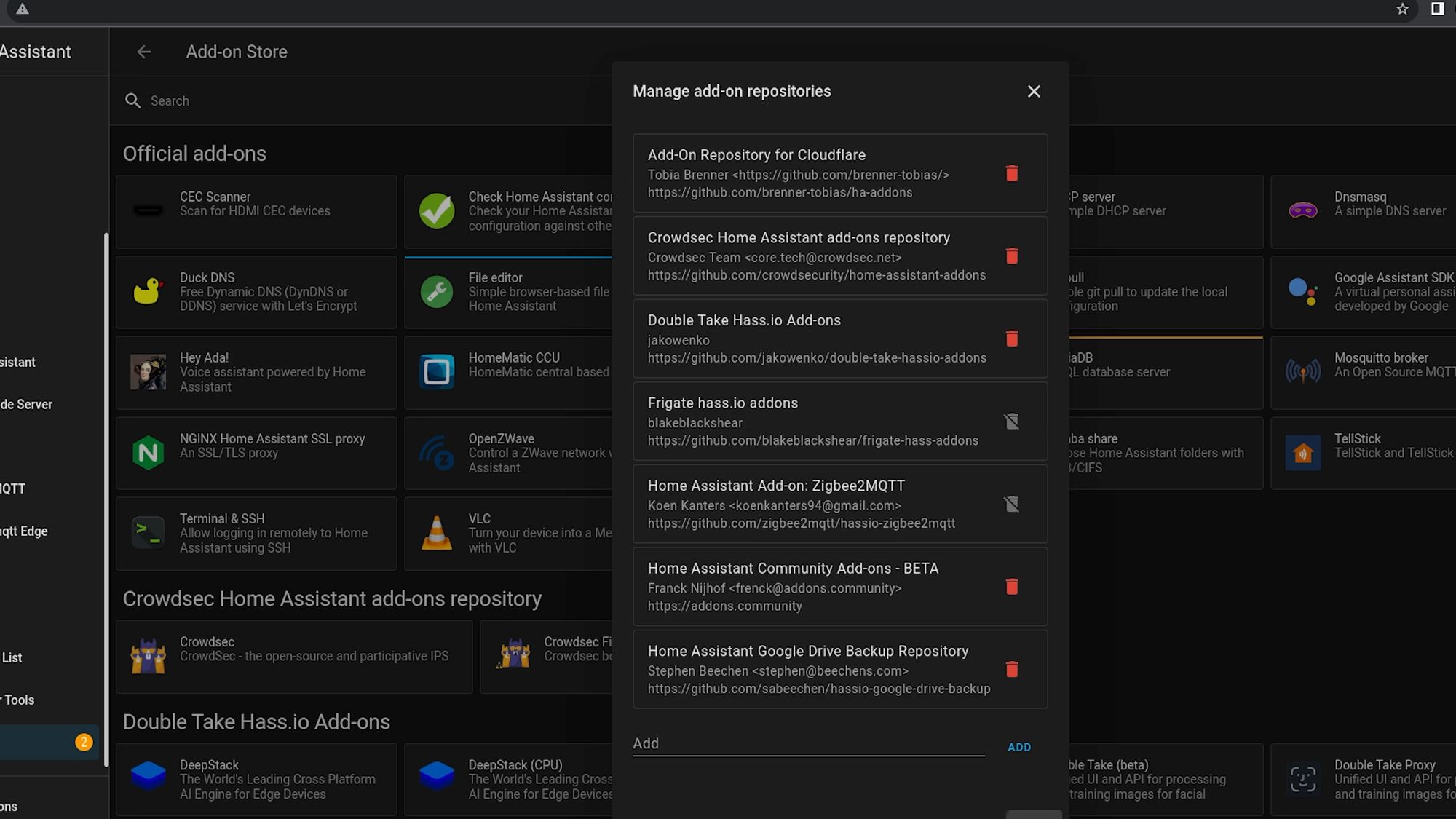
Task: Open NGINX Home Assistant SSL proxy icon
Action: tap(148, 453)
